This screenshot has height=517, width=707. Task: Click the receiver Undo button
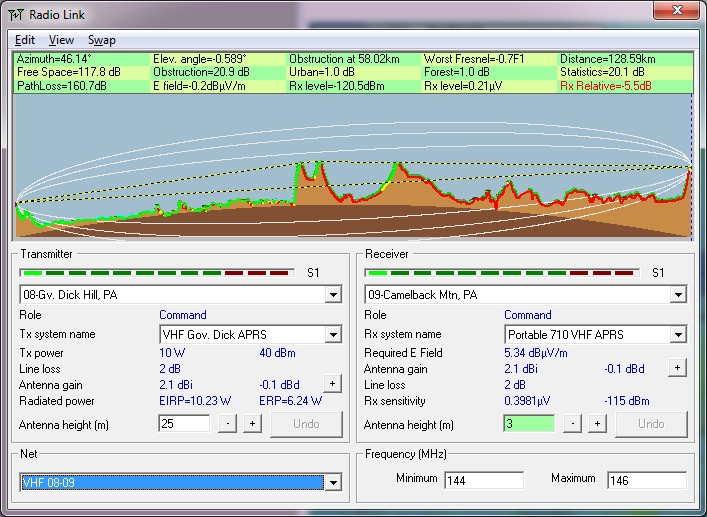(x=652, y=424)
